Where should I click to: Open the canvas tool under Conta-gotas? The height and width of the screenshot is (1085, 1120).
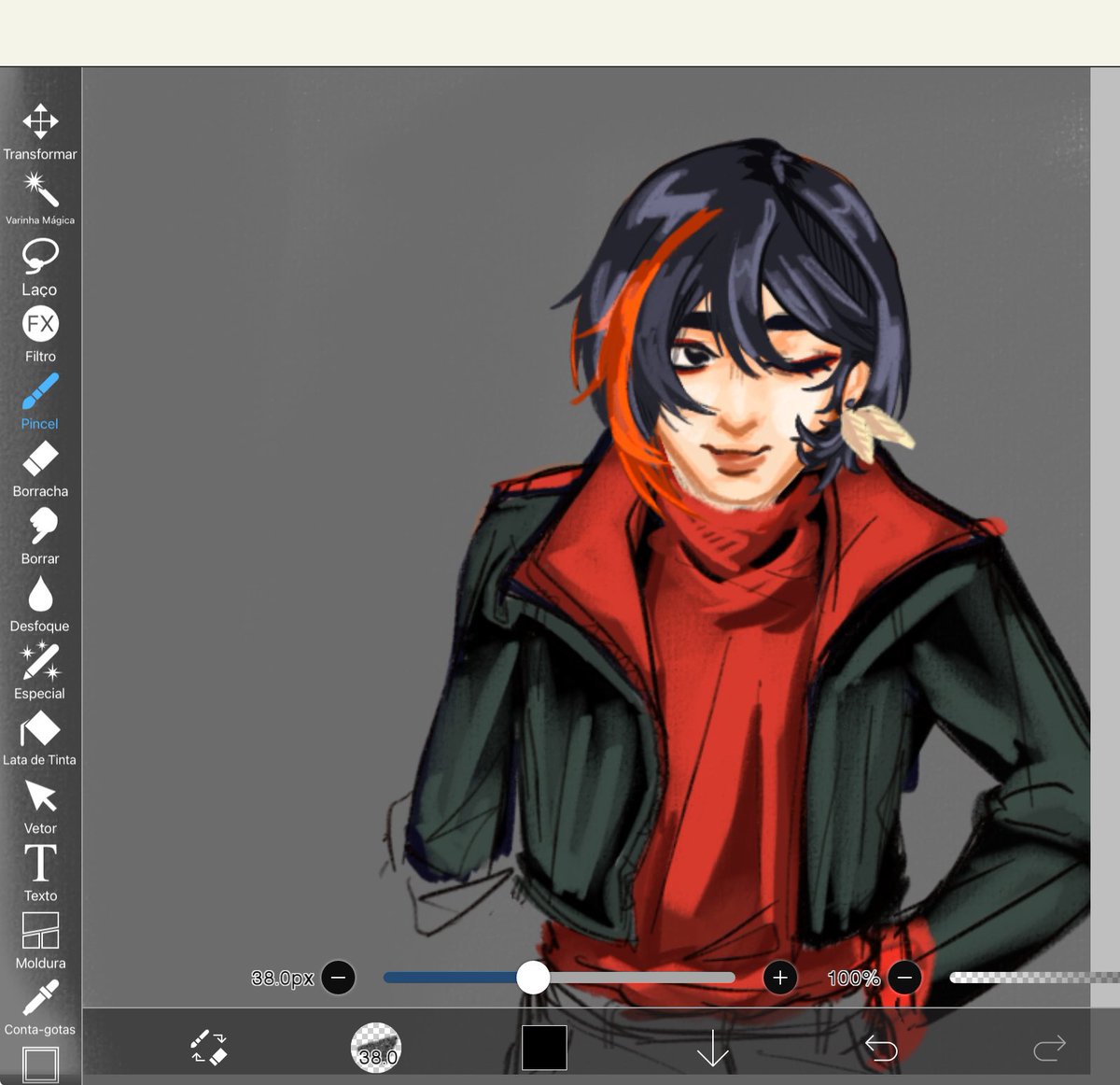[40, 1064]
